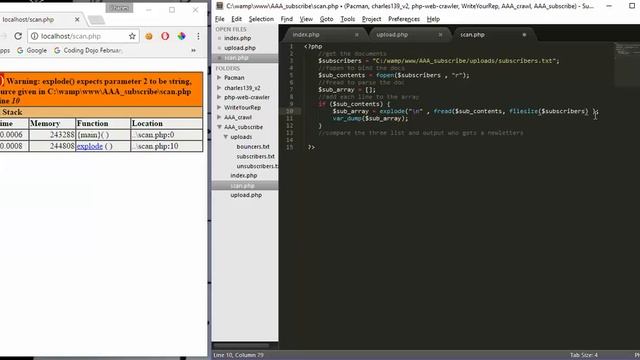
Task: Expand the AAA_crawl folder
Action: (x=219, y=117)
